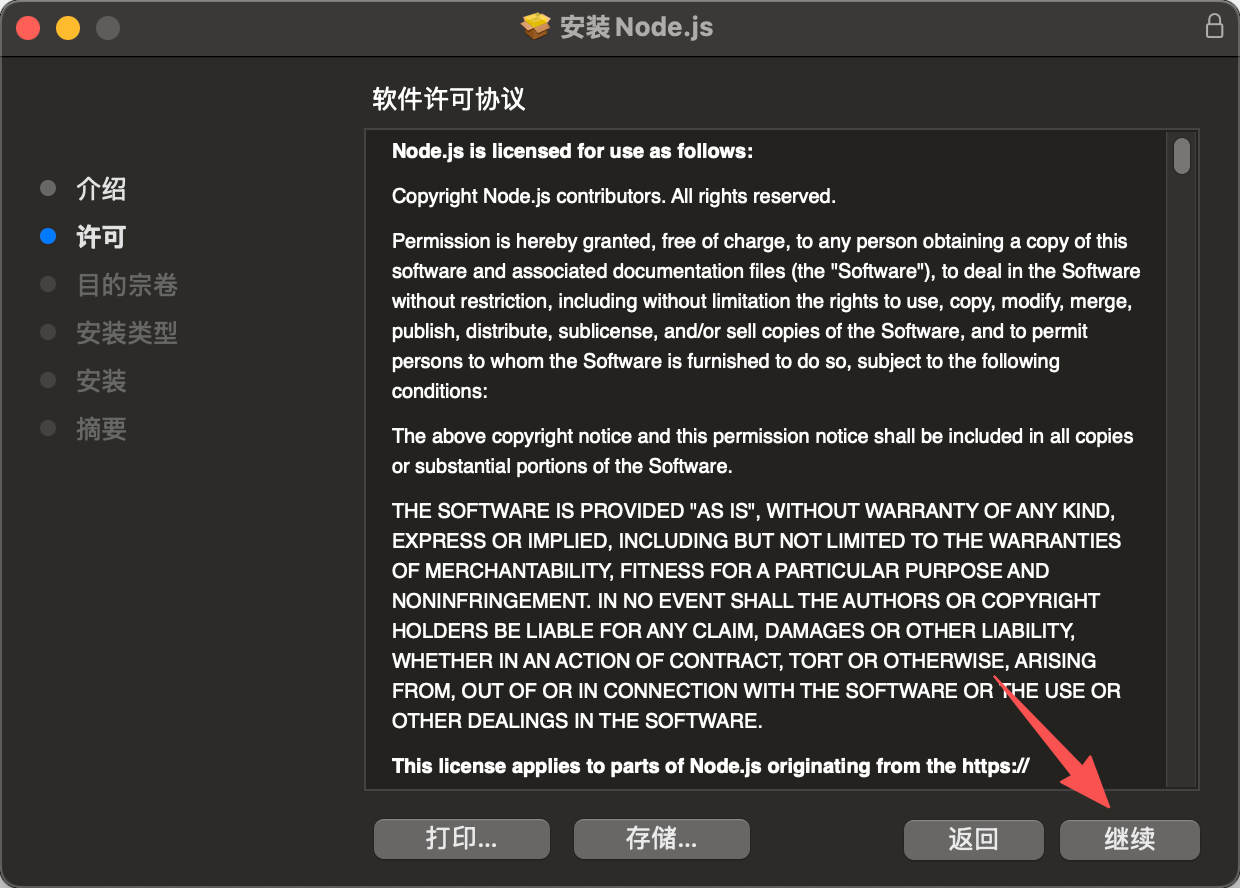The width and height of the screenshot is (1240, 888).
Task: Continue to next step with 继续
Action: click(x=1130, y=839)
